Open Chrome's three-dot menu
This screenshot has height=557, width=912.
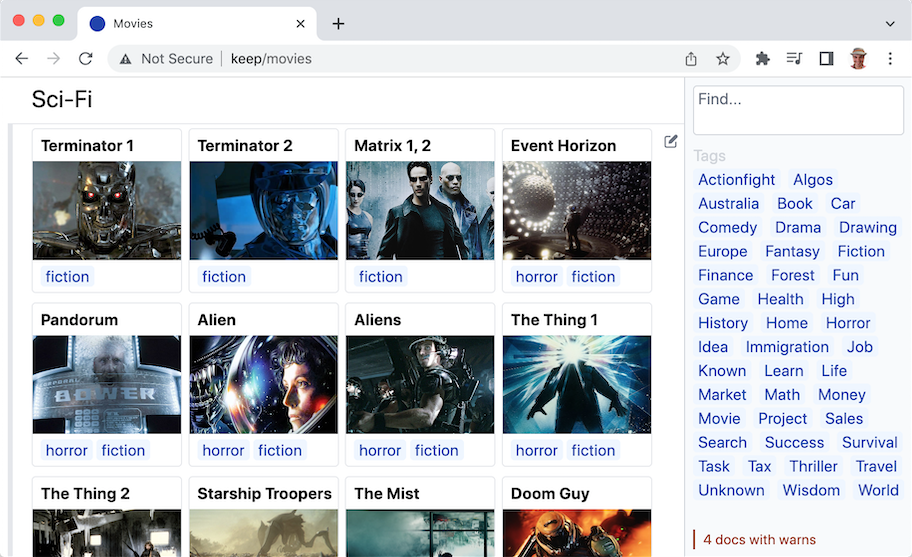[890, 59]
